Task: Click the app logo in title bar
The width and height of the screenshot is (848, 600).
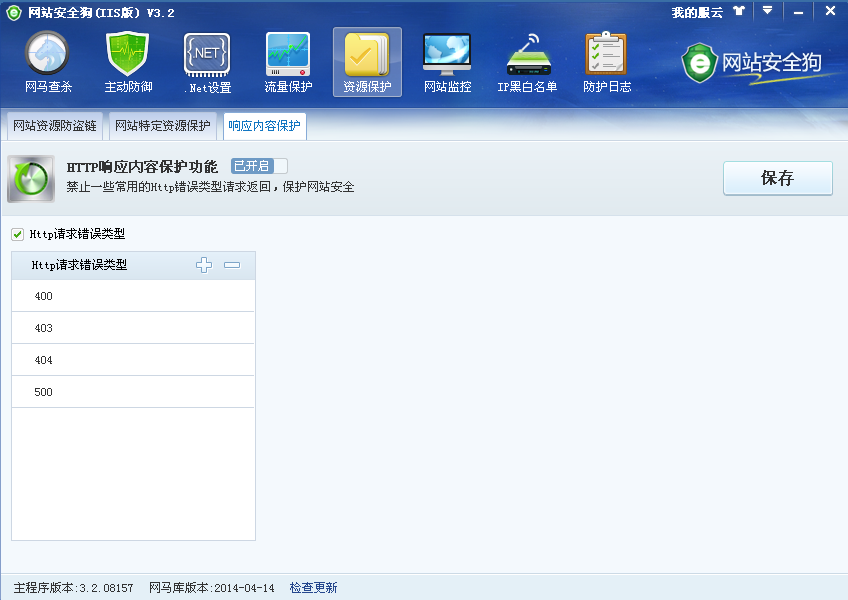Action: pos(14,12)
